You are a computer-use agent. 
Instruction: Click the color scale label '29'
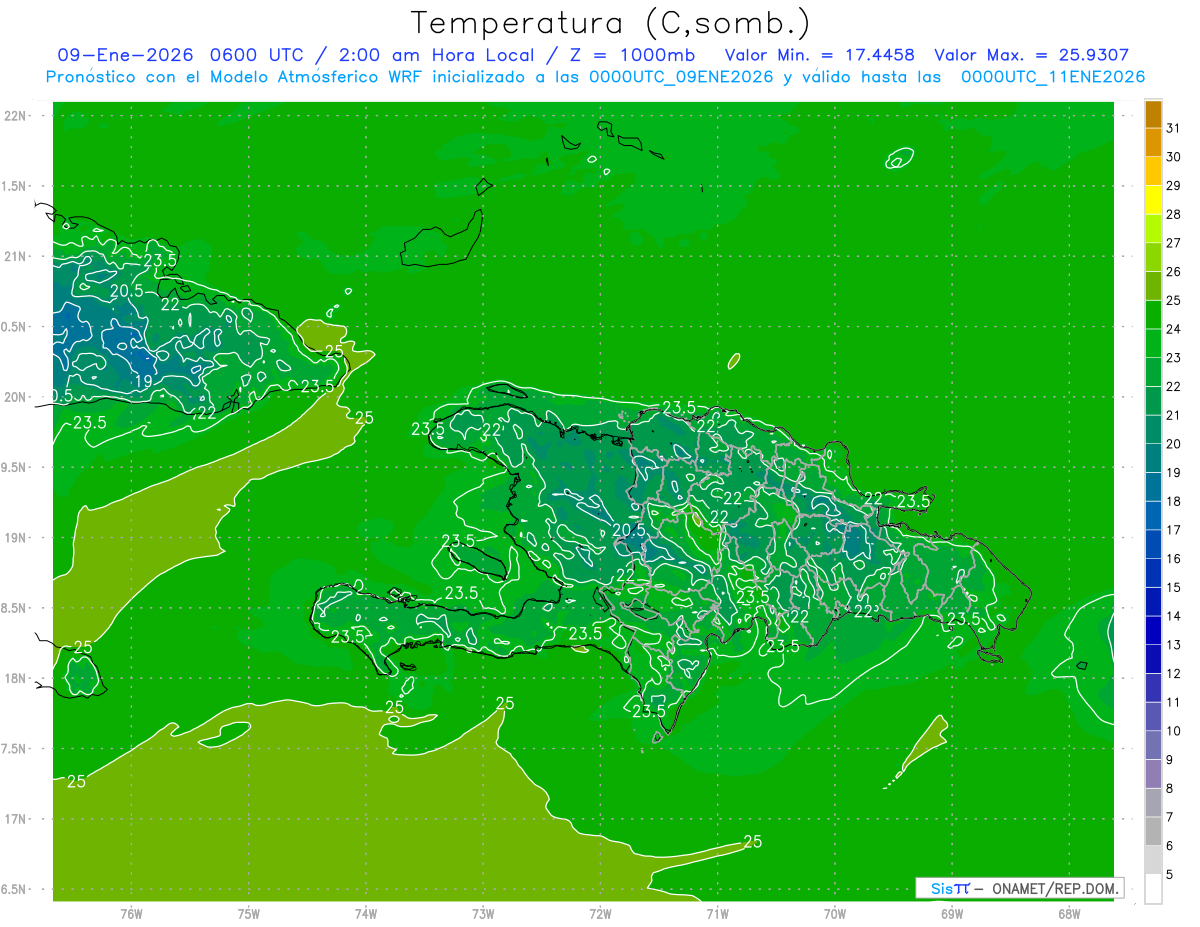[x=1173, y=186]
